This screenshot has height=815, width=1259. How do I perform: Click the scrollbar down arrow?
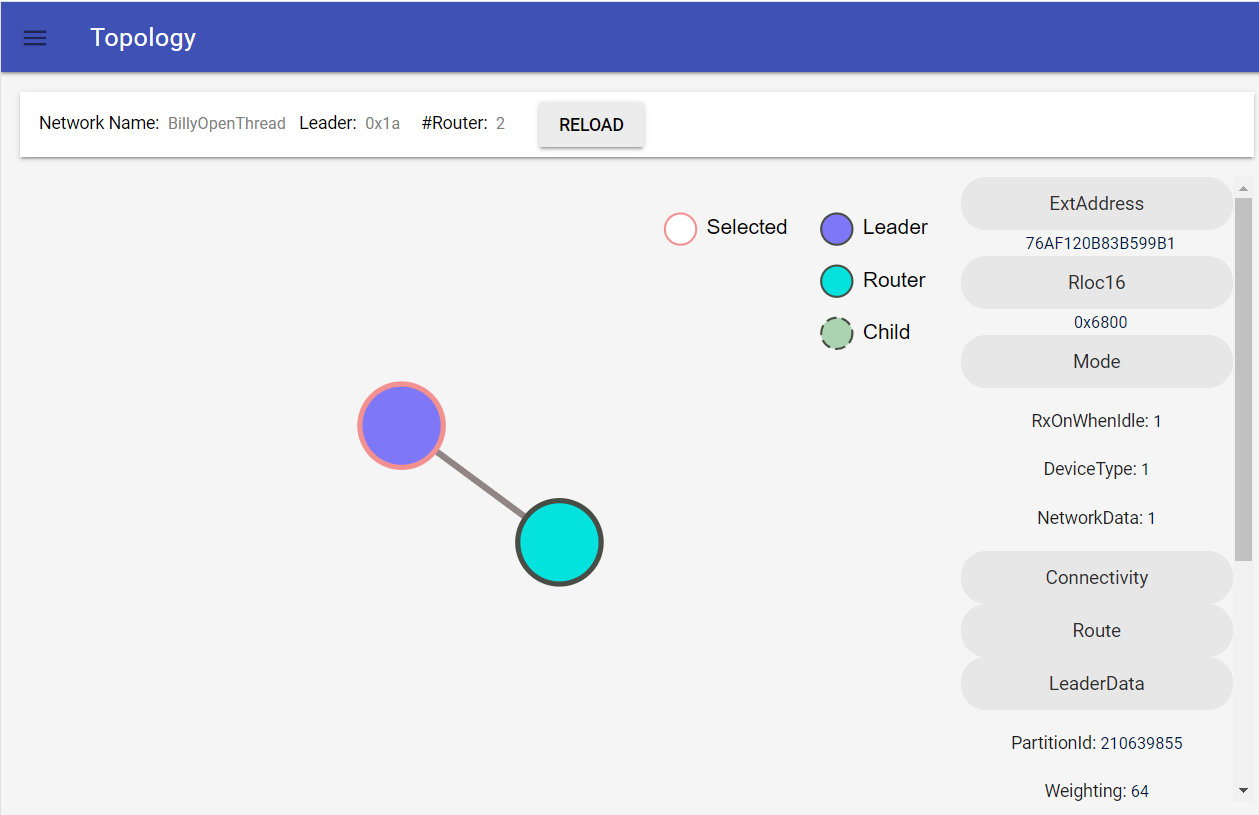1243,791
